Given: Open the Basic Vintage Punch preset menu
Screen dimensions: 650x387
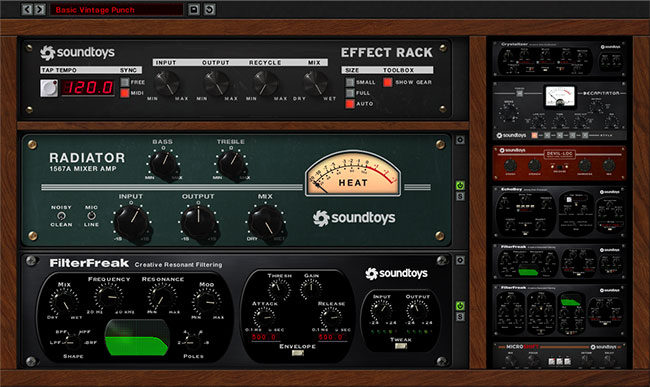Looking at the screenshot, I should 116,10.
